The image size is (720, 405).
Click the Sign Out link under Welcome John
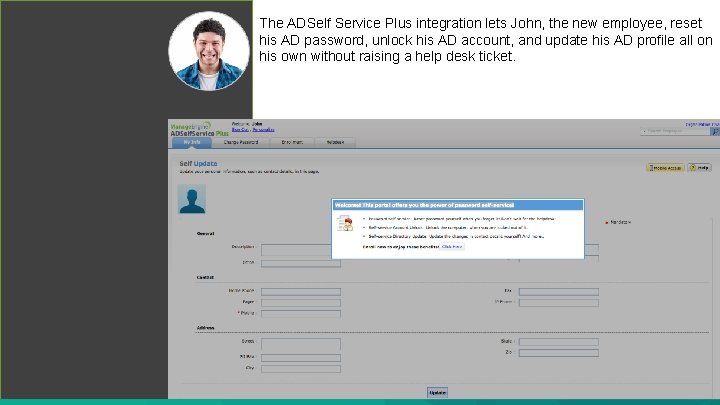click(x=240, y=130)
